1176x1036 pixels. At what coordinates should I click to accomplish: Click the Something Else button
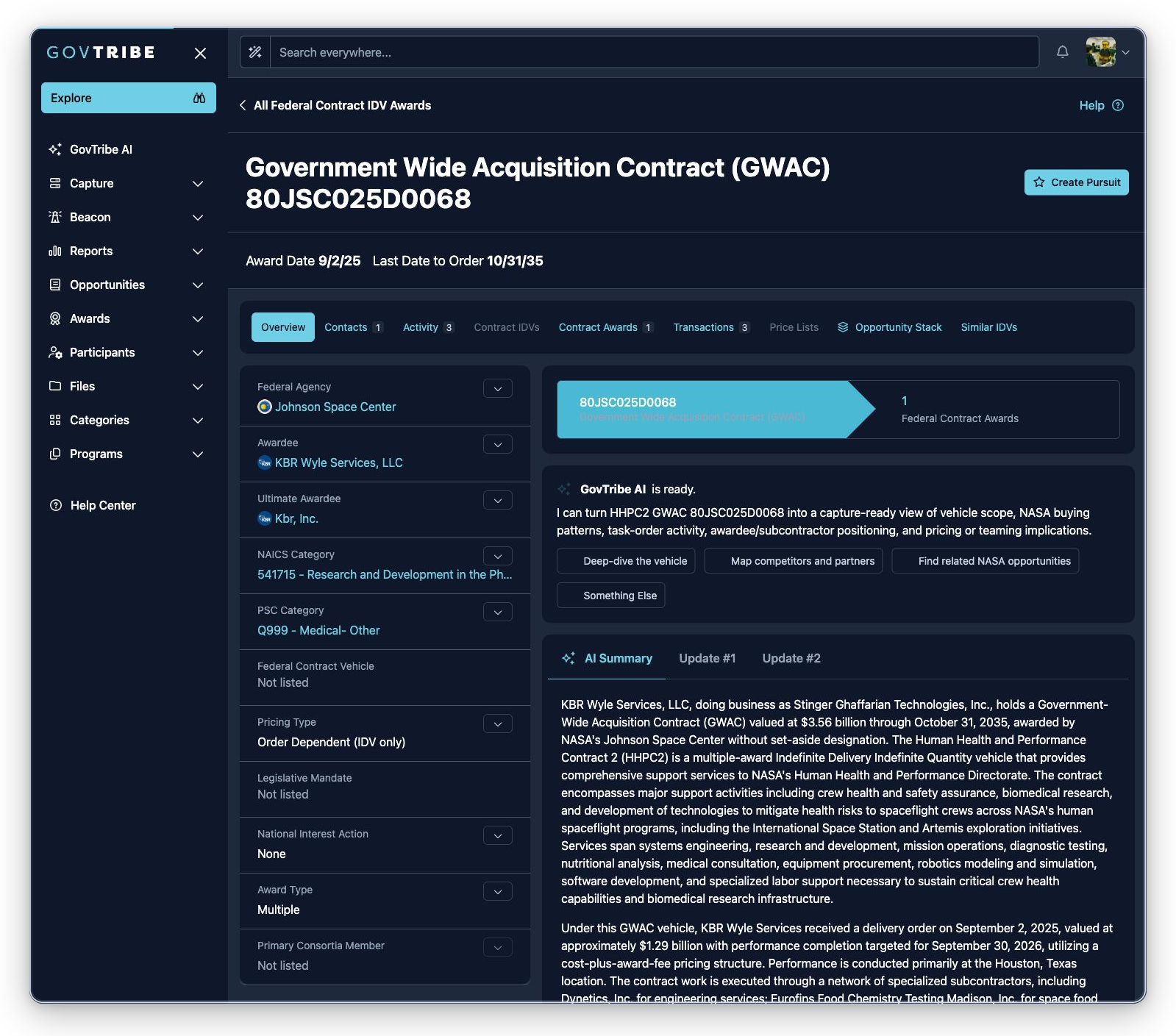[x=611, y=596]
